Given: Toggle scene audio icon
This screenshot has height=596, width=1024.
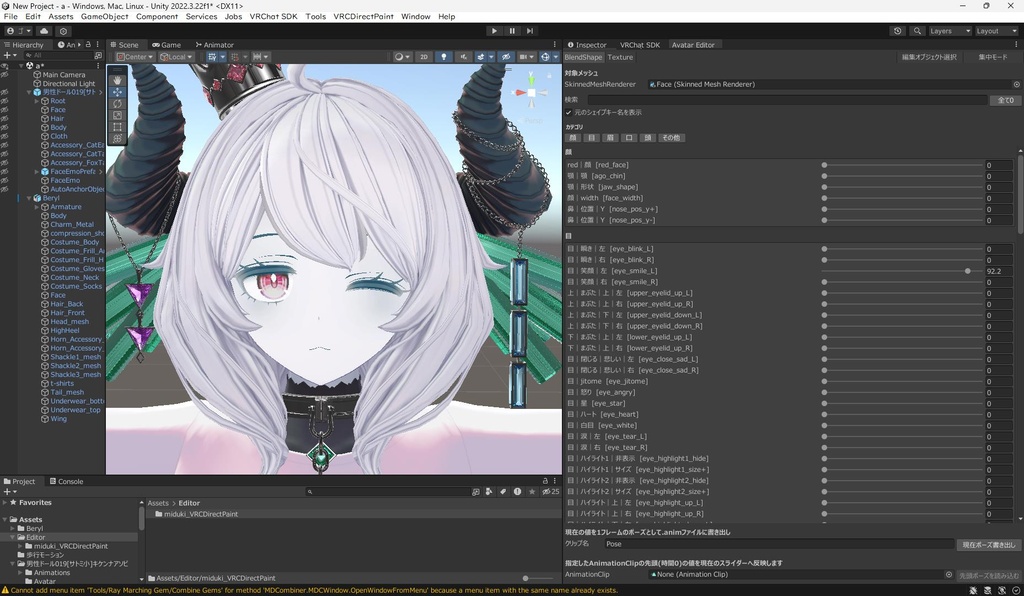Looking at the screenshot, I should [x=464, y=57].
